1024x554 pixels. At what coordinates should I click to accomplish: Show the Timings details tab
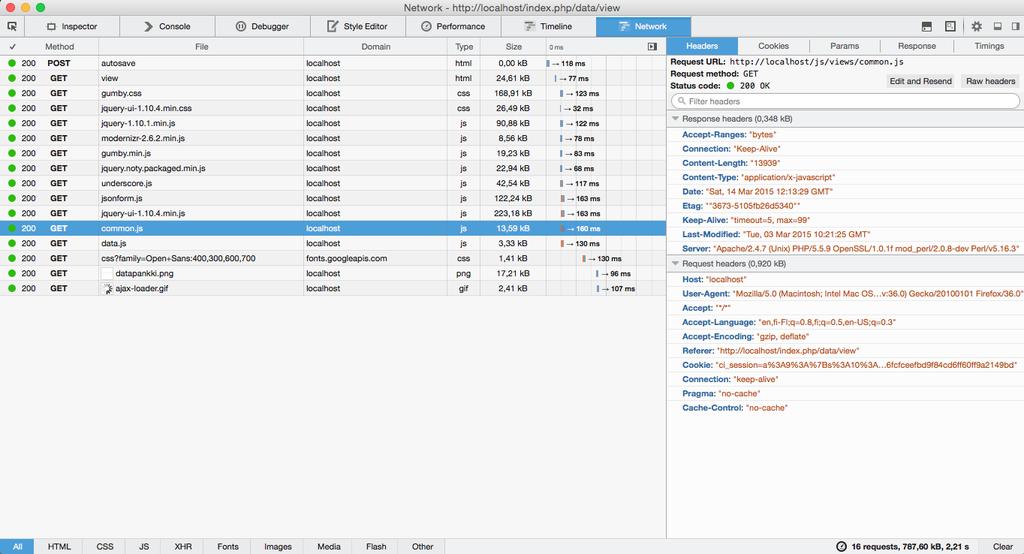pos(989,46)
